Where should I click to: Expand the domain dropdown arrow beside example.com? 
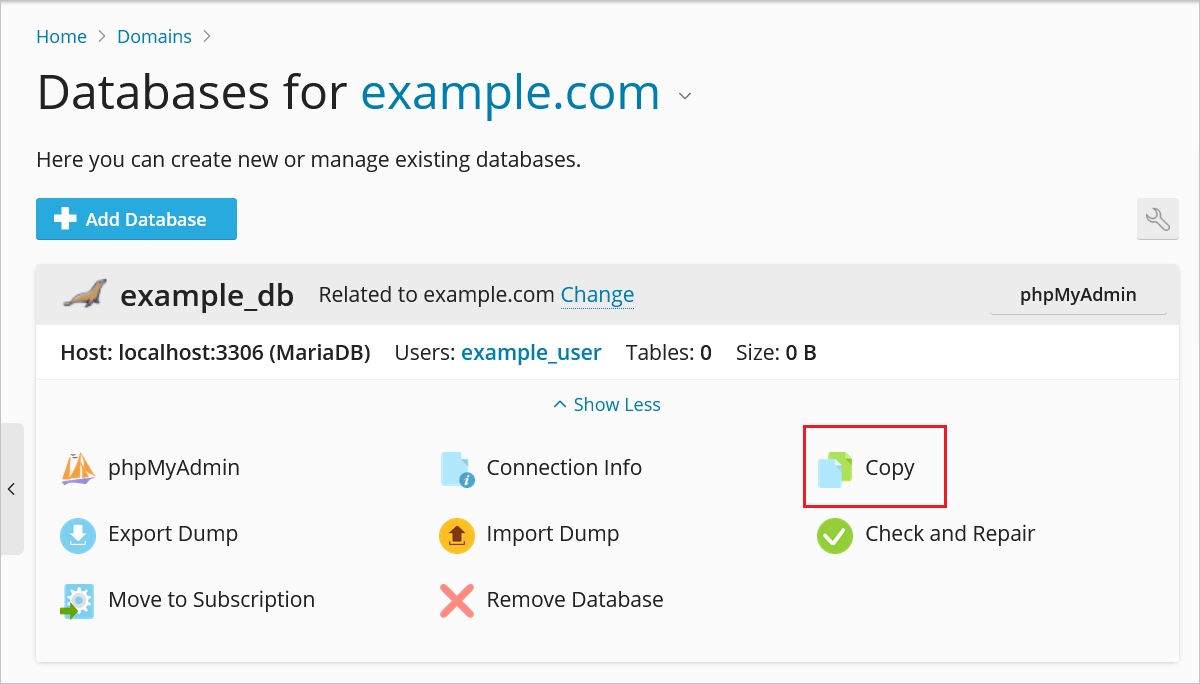685,97
